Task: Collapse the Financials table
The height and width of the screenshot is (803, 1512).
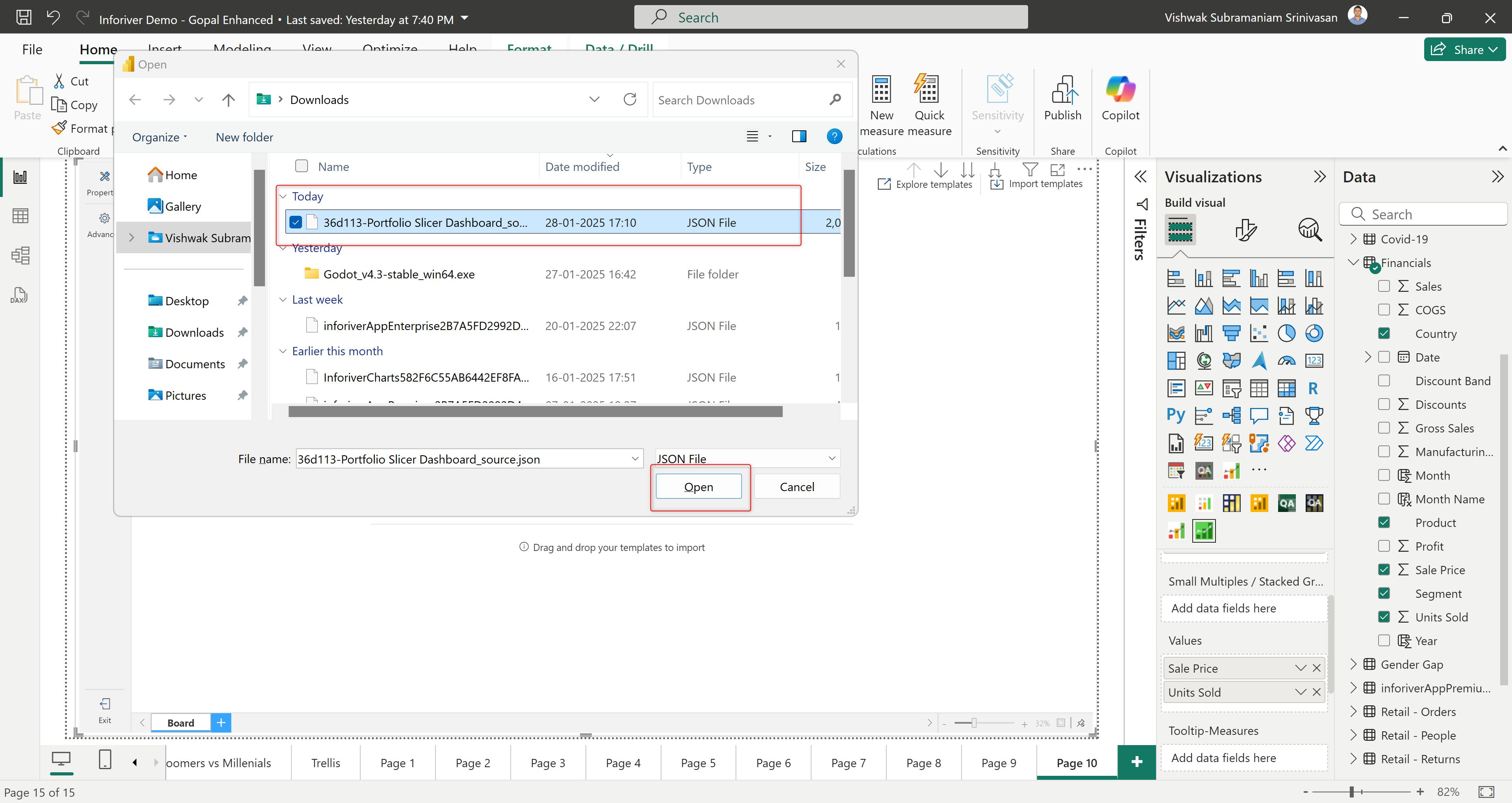Action: click(x=1354, y=262)
